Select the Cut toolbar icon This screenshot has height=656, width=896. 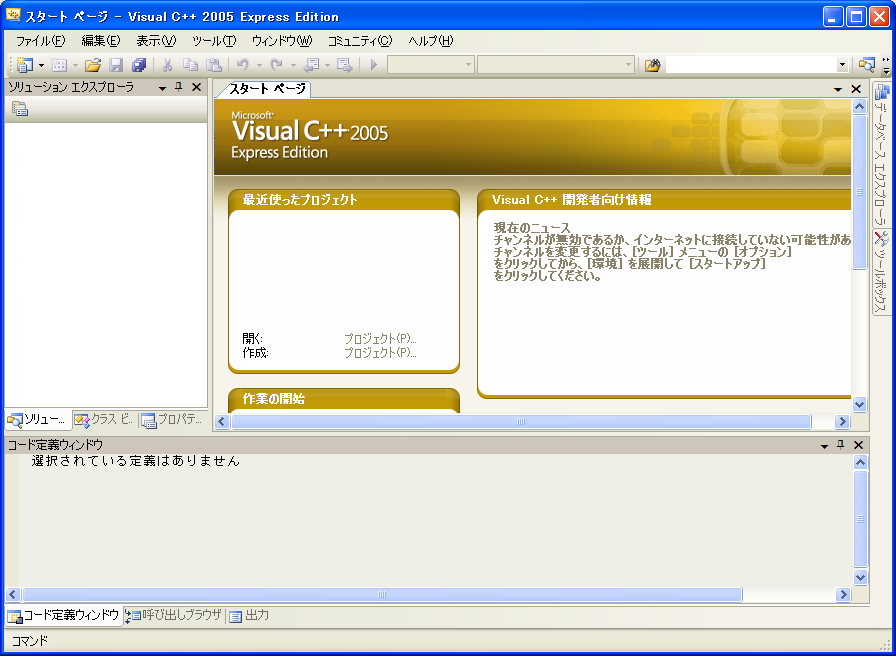pyautogui.click(x=167, y=64)
